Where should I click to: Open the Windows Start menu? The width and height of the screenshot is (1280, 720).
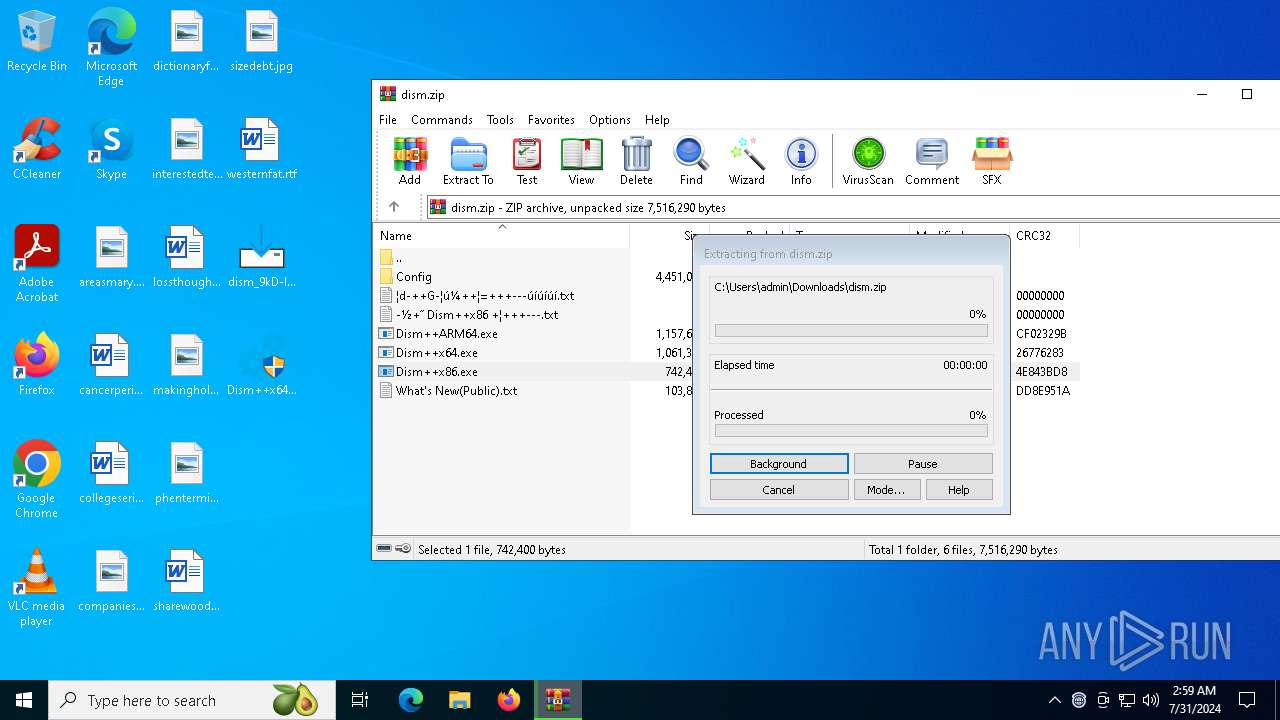(24, 700)
